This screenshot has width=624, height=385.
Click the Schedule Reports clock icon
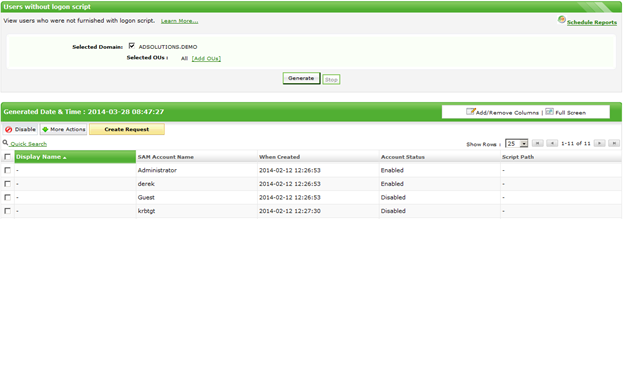(x=562, y=19)
